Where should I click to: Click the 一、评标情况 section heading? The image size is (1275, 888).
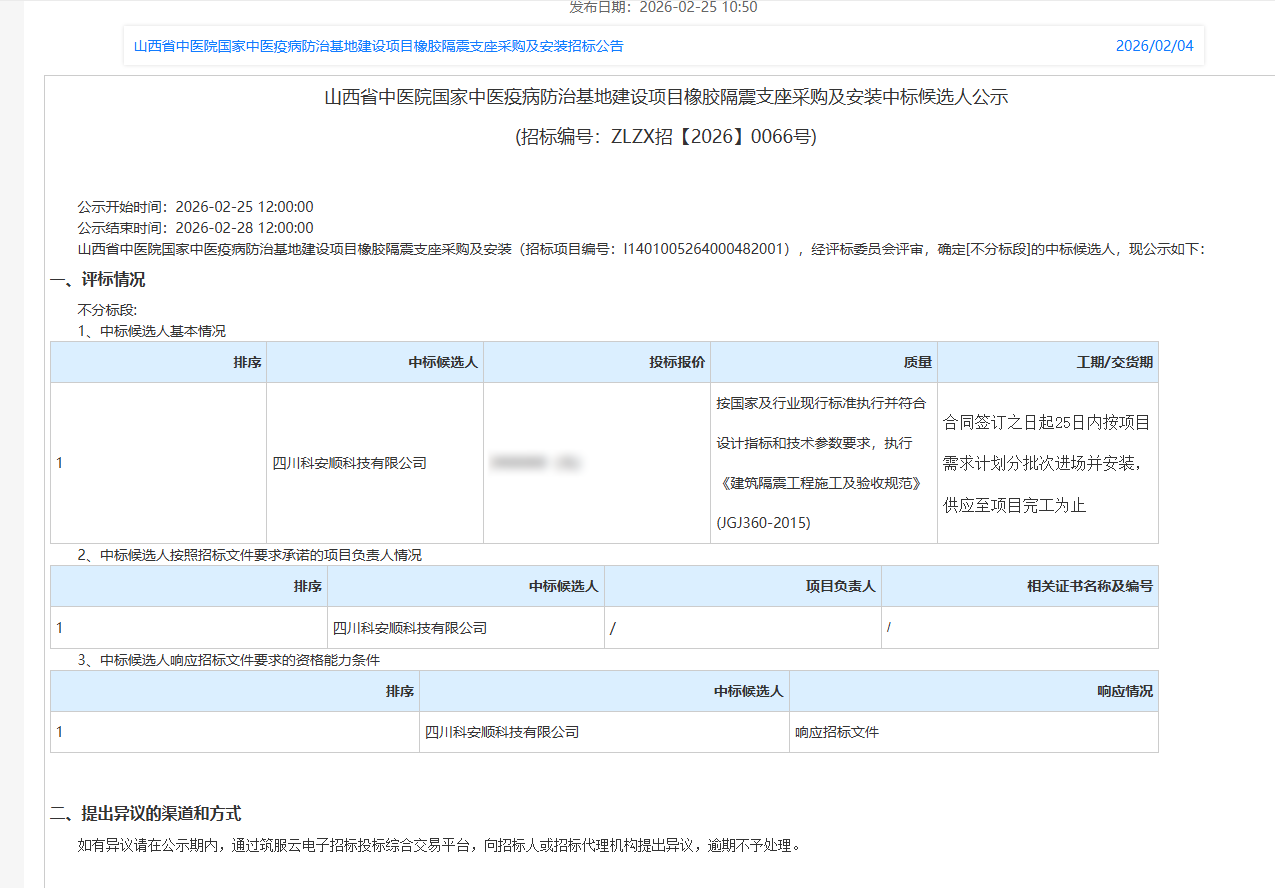[x=98, y=280]
